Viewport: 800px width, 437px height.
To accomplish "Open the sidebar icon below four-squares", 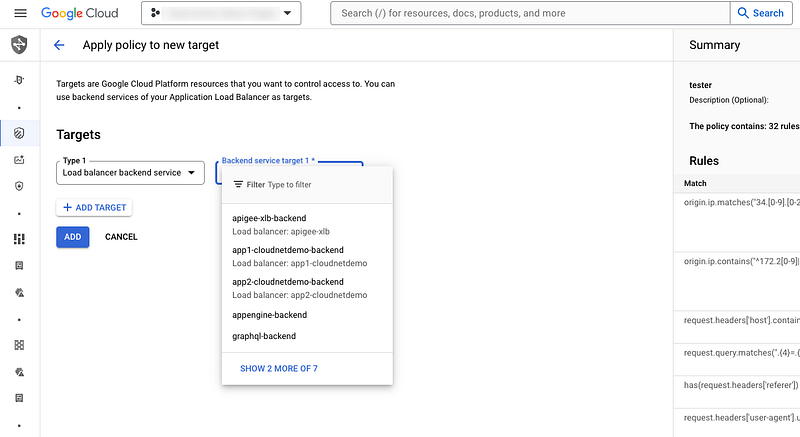I will 19,372.
